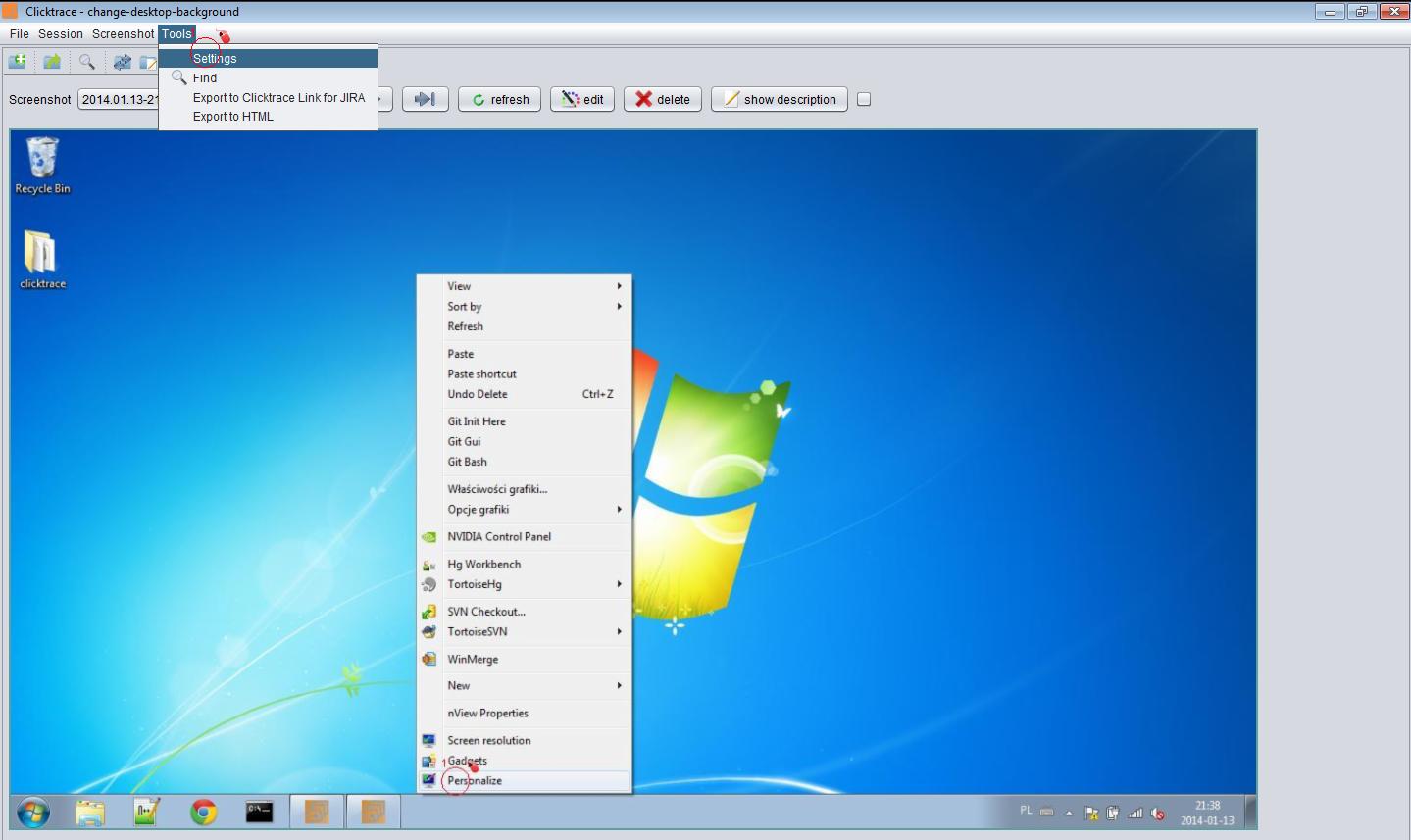Click Undo Delete in the captured context menu
Screen dimensions: 1411x840
pos(524,394)
